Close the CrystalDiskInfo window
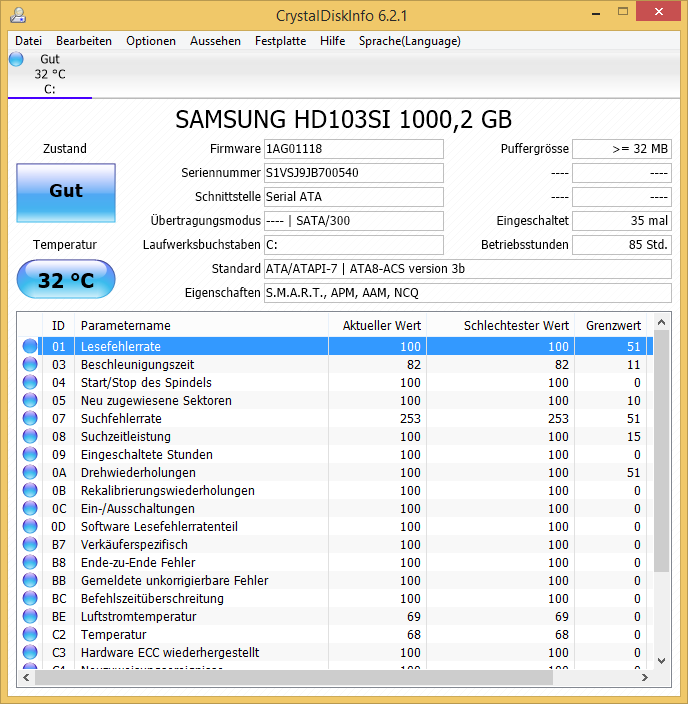This screenshot has height=704, width=688. click(659, 12)
